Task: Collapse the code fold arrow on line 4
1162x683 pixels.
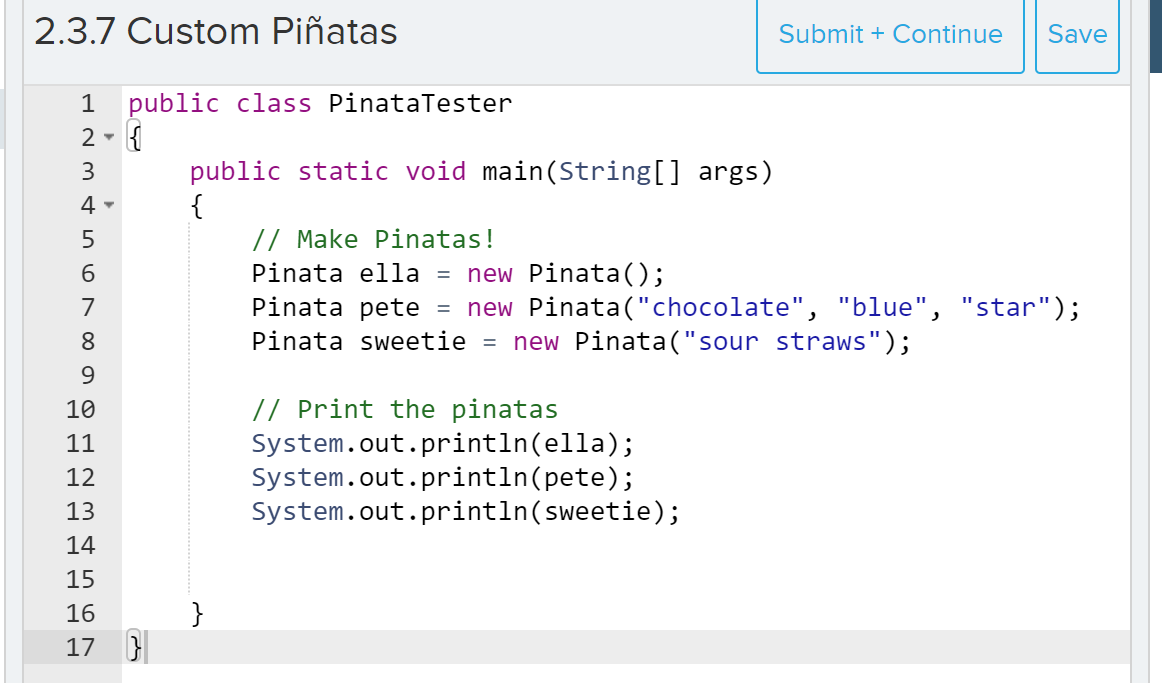Action: pyautogui.click(x=108, y=205)
